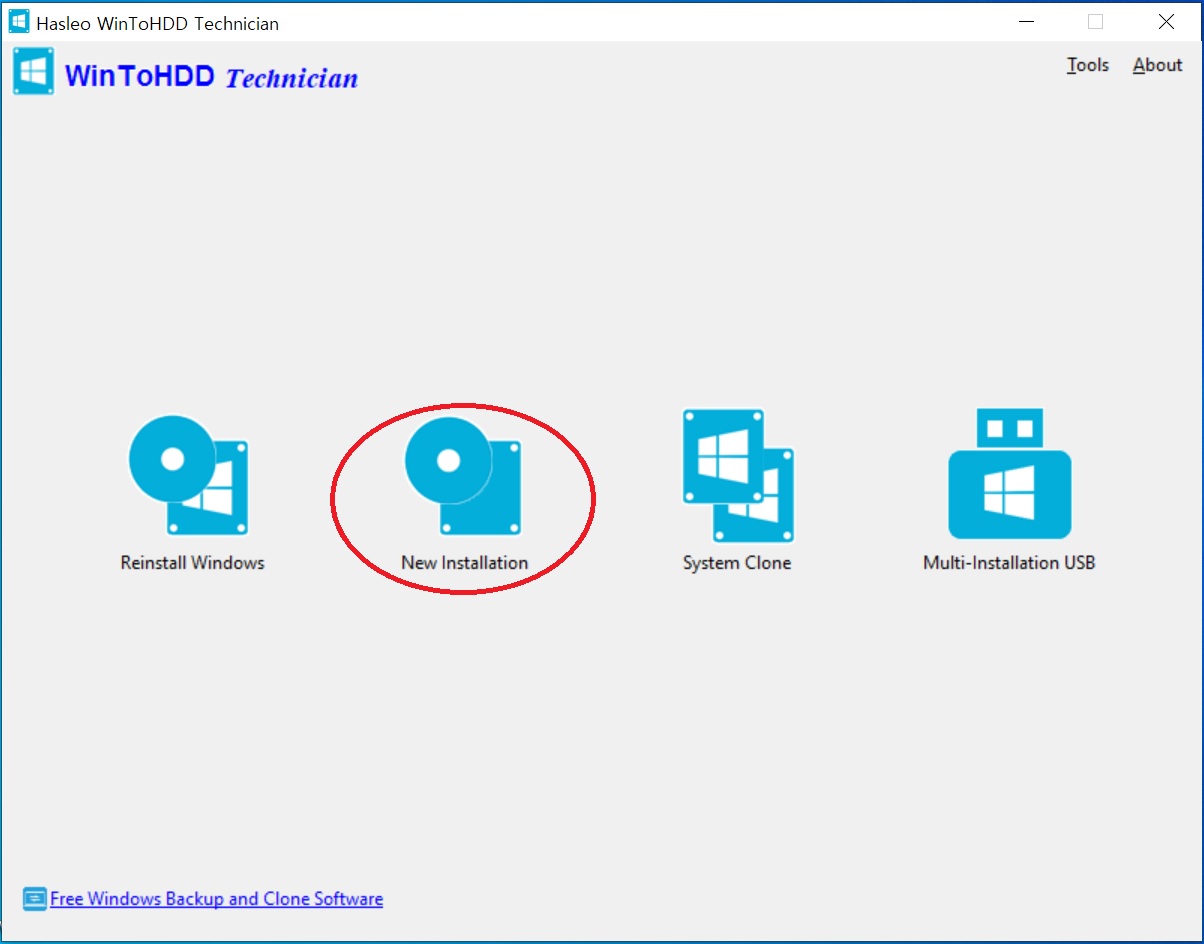Launch the System Clone icon
Image resolution: width=1204 pixels, height=944 pixels.
coord(738,475)
